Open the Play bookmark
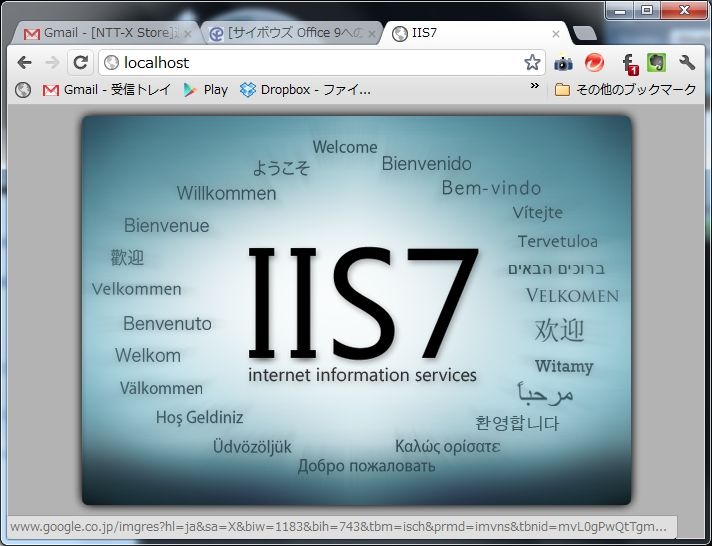 [205, 90]
